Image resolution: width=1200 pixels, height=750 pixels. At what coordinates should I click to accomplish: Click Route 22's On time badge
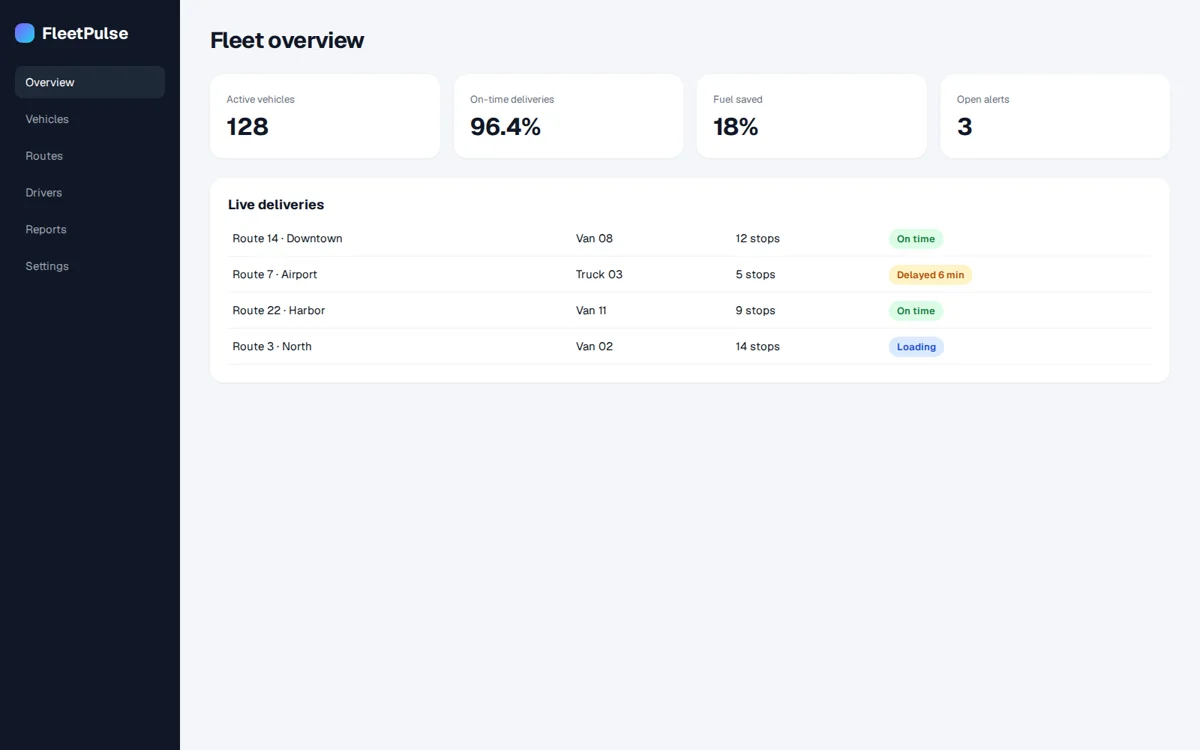click(x=916, y=311)
